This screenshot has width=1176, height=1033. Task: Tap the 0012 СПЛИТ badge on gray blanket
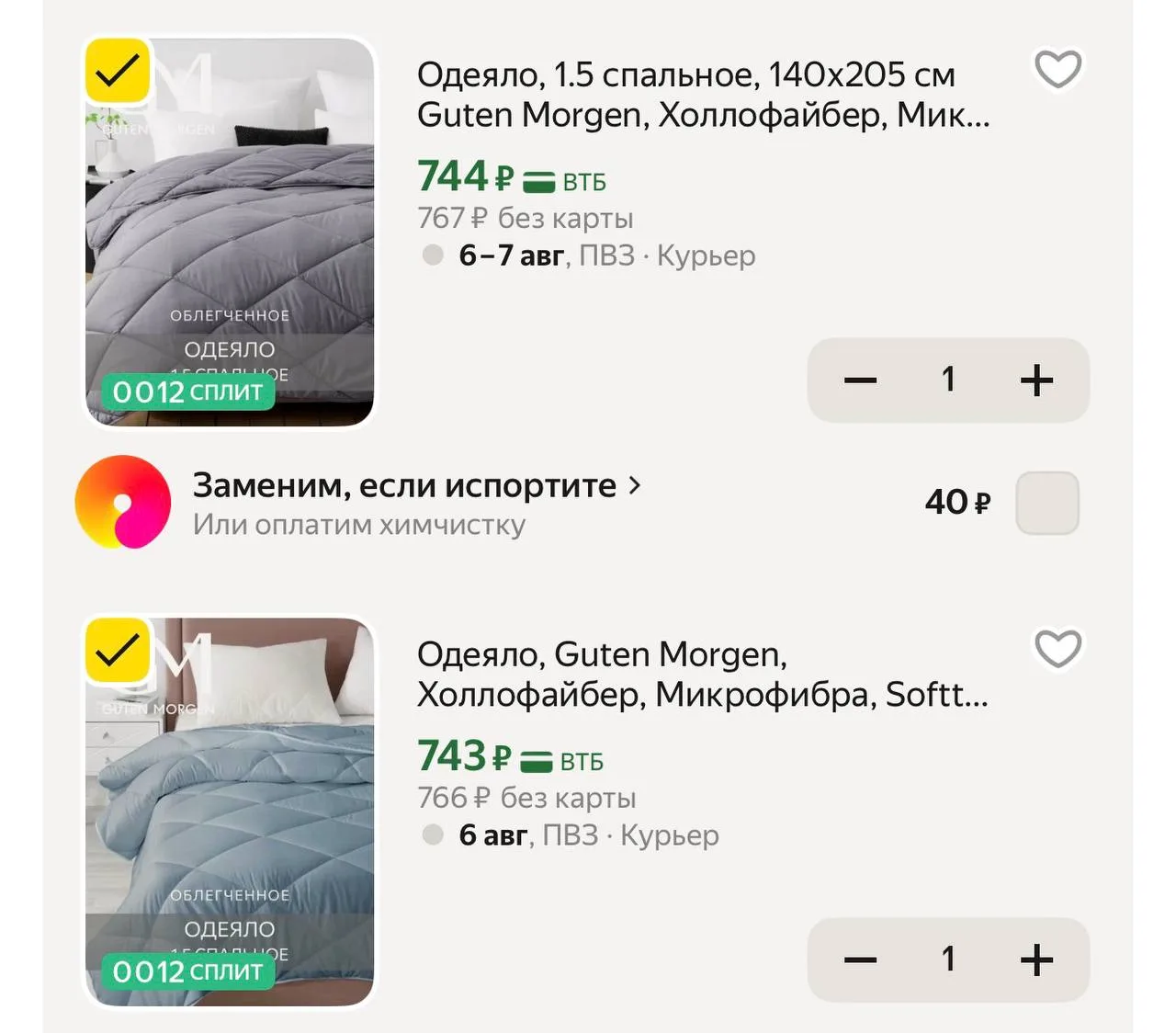click(x=187, y=392)
